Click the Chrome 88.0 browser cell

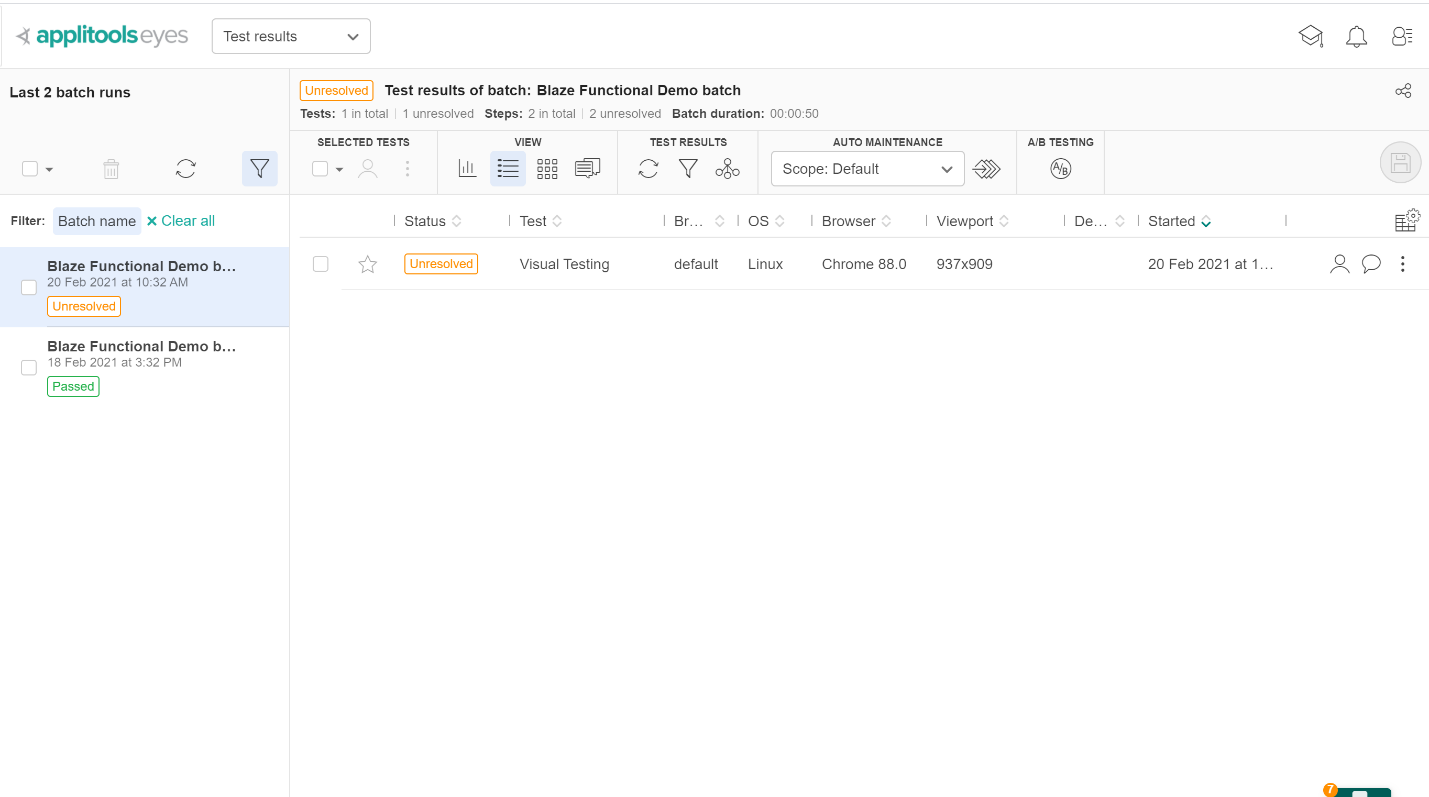(864, 264)
